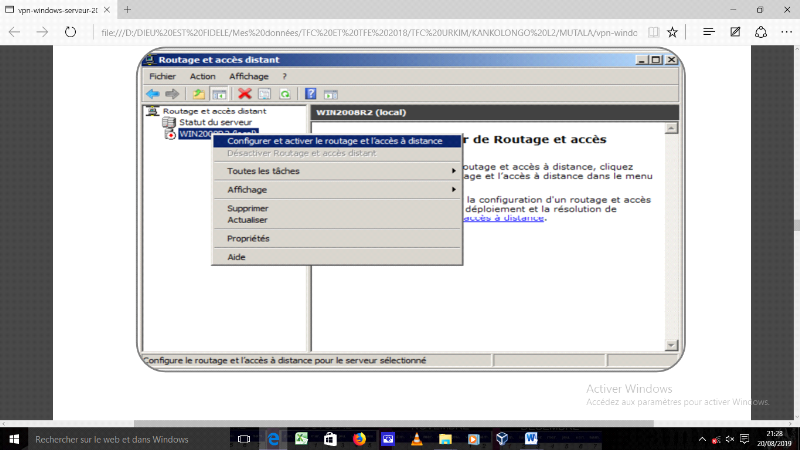The width and height of the screenshot is (800, 450).
Task: Open Excel from the taskbar
Action: (x=302, y=439)
